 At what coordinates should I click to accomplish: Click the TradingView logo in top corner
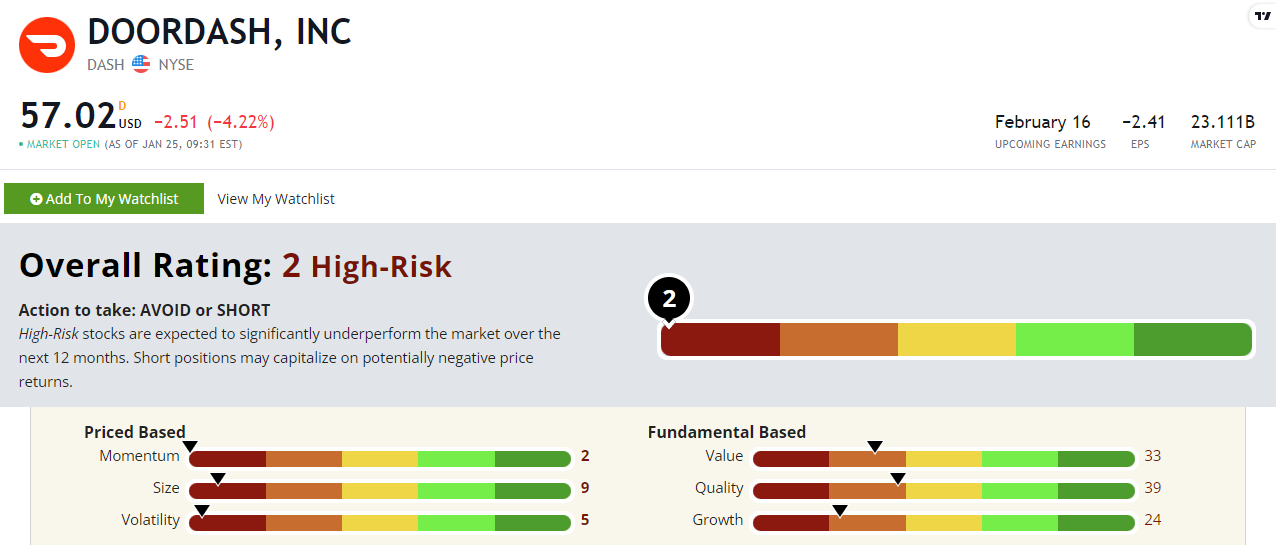point(1262,15)
